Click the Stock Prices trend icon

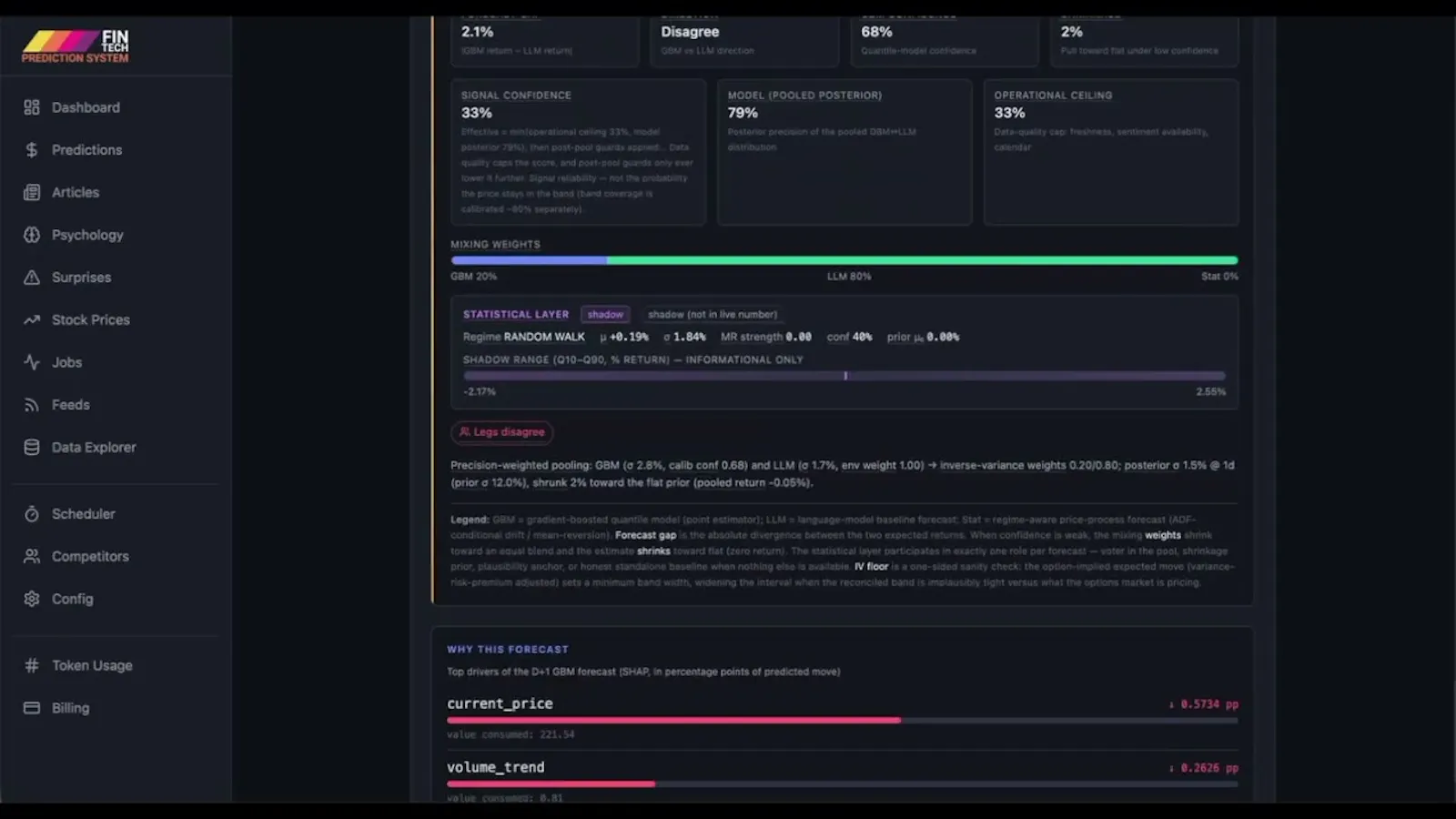[32, 319]
